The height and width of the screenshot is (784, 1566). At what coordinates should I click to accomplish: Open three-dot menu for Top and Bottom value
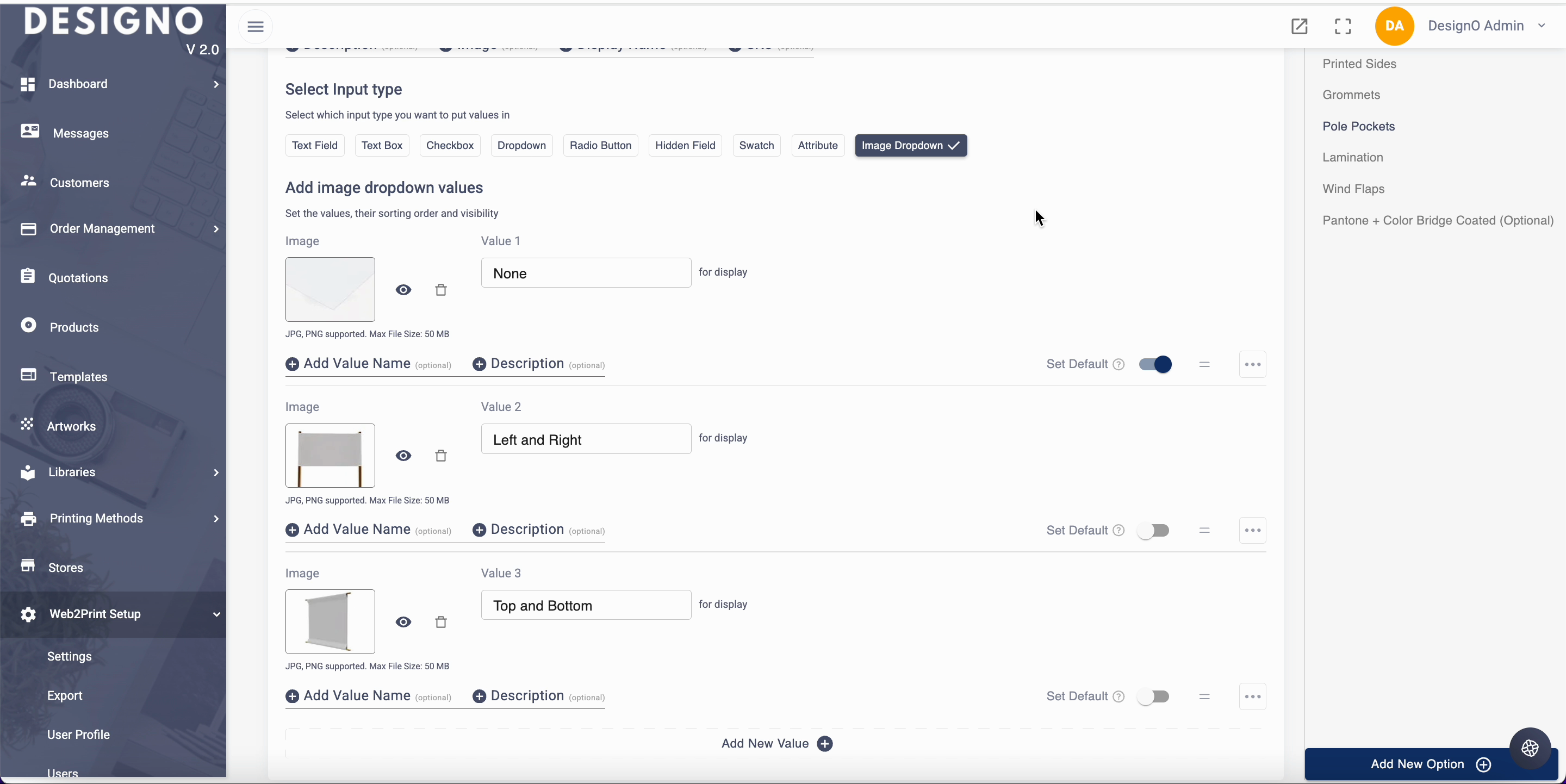tap(1252, 696)
